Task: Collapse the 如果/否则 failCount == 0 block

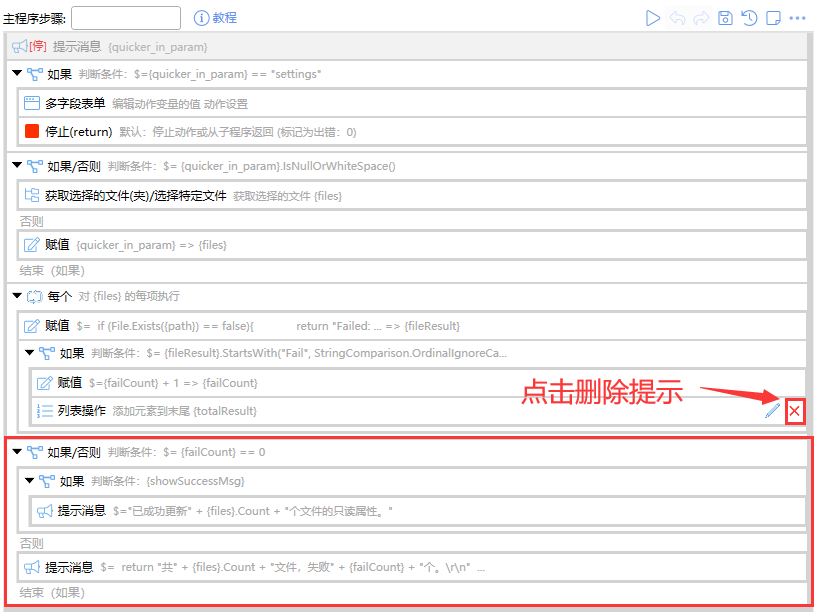Action: [x=17, y=452]
